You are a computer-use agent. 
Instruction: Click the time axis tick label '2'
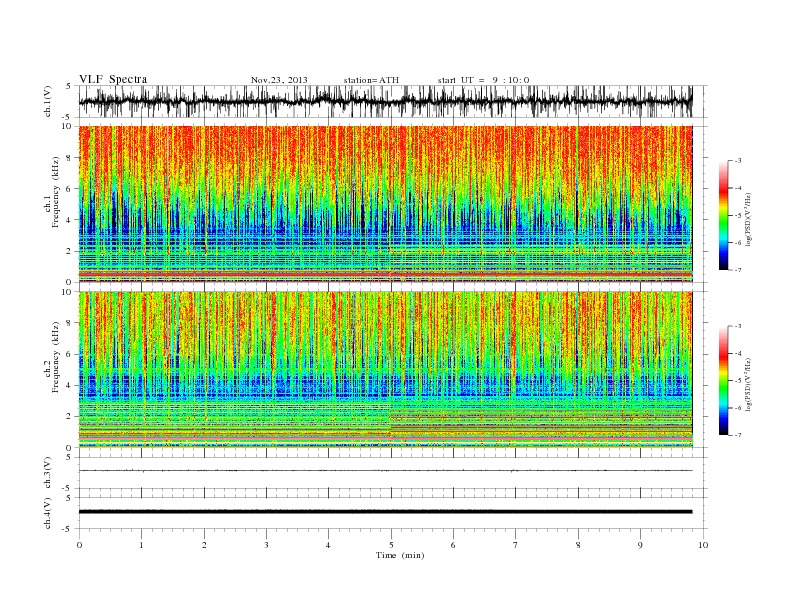204,545
